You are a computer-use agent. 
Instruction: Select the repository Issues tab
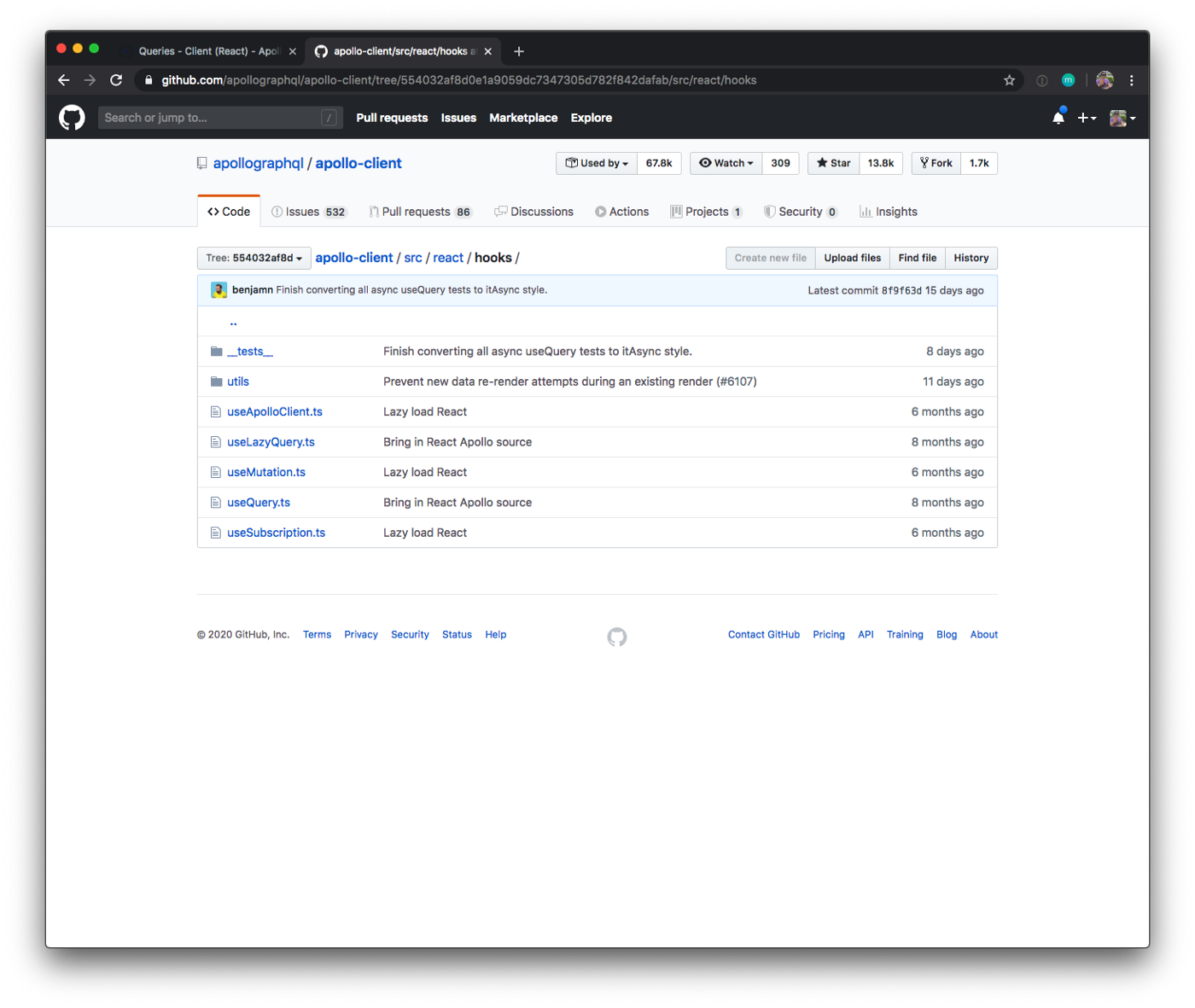(309, 212)
